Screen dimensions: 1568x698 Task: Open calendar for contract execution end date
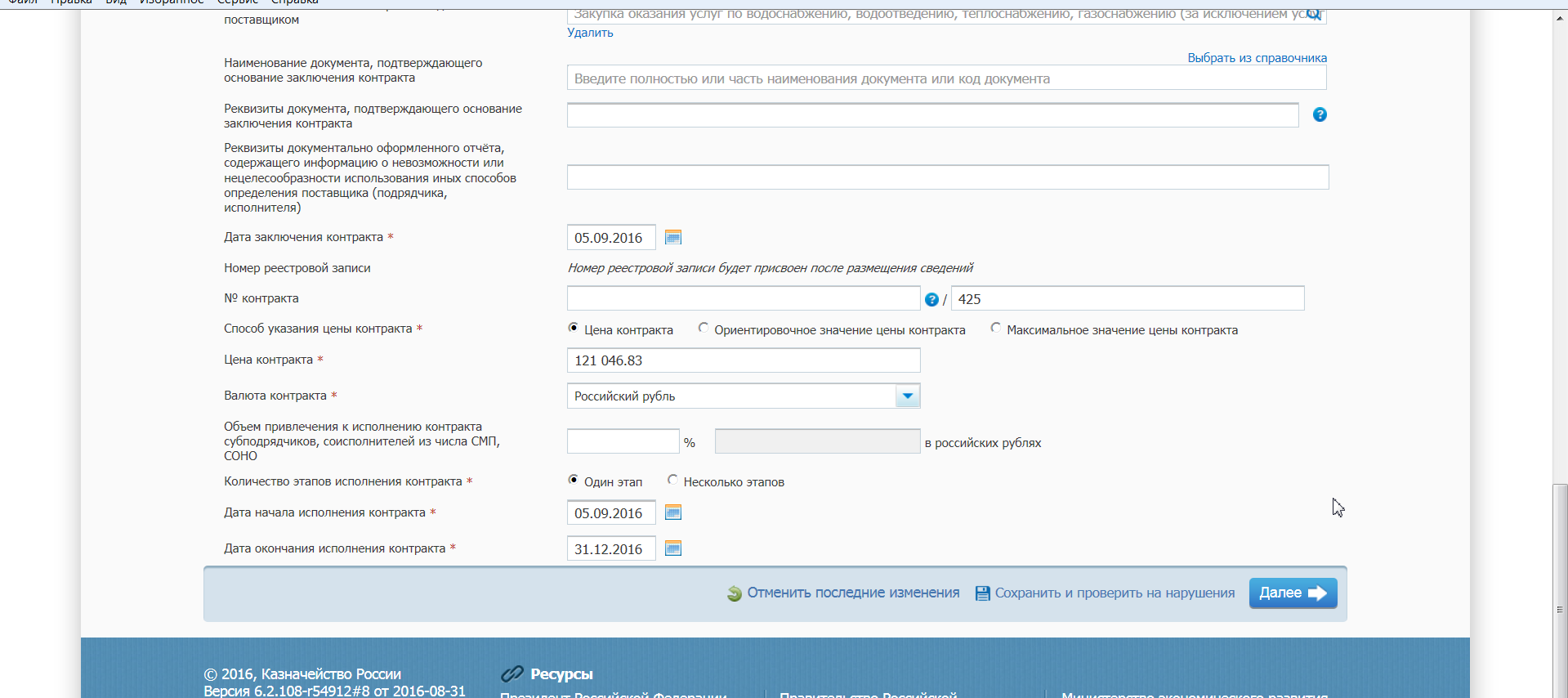(x=672, y=548)
